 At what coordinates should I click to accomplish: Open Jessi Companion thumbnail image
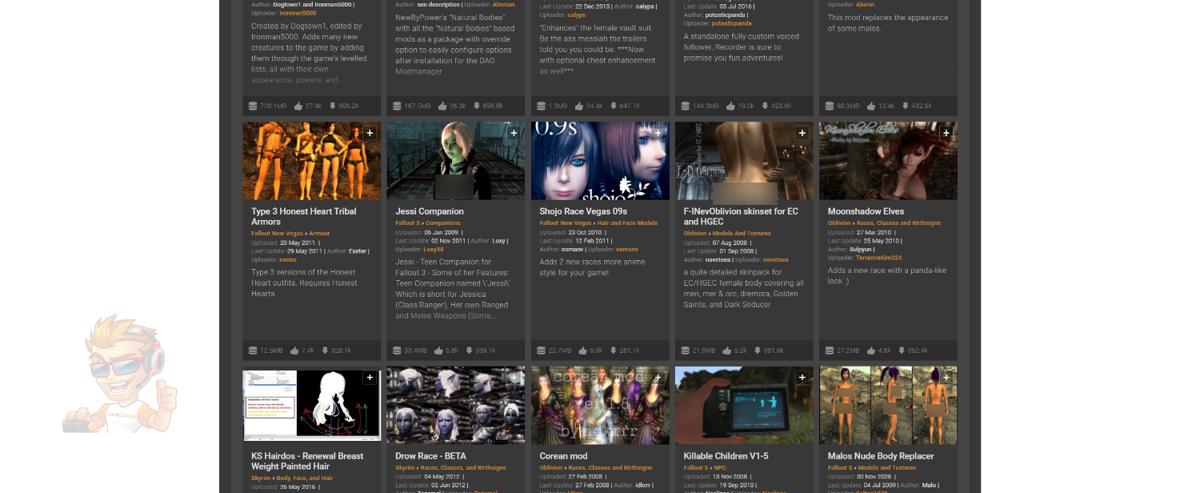point(455,161)
